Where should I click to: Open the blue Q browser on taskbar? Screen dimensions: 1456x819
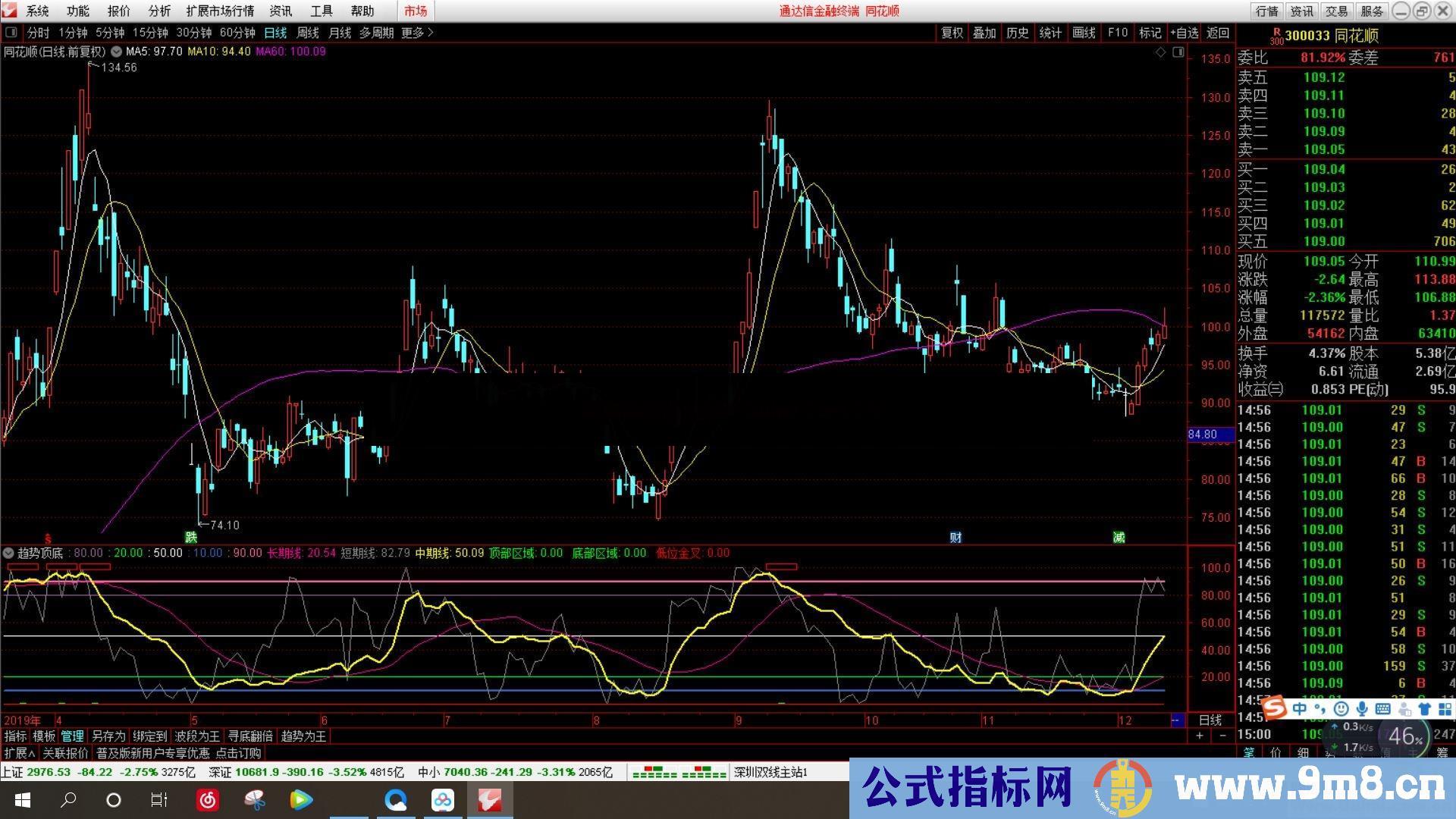tap(396, 800)
